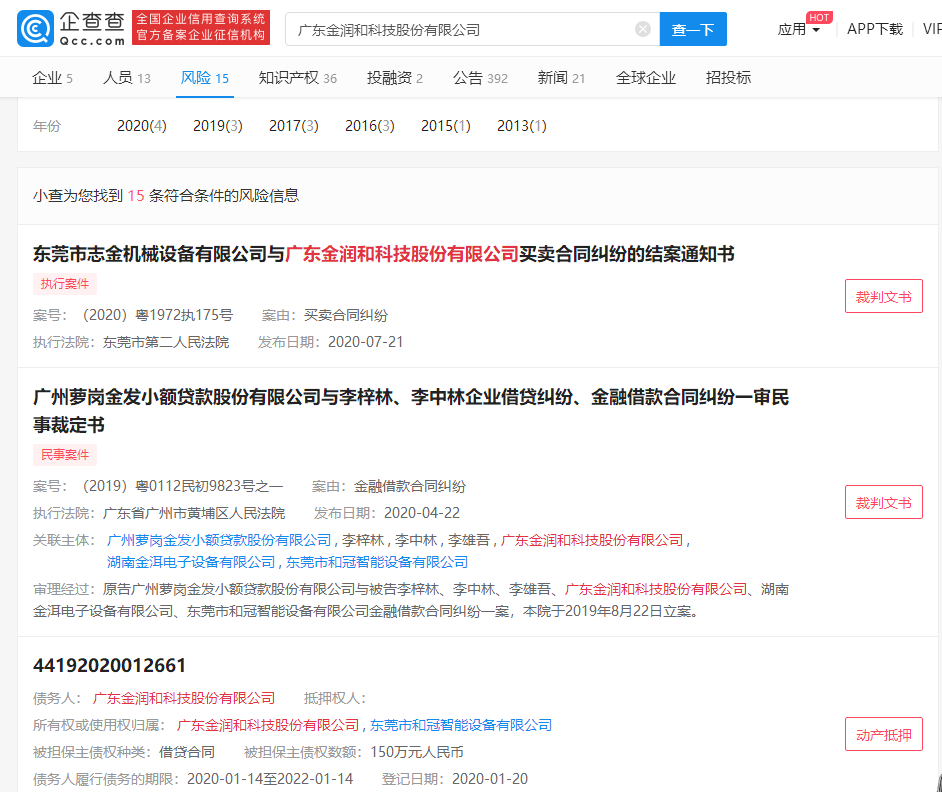
Task: Open 东莞市和冠智能设备有限公司 in 关联主体
Action: [x=377, y=562]
